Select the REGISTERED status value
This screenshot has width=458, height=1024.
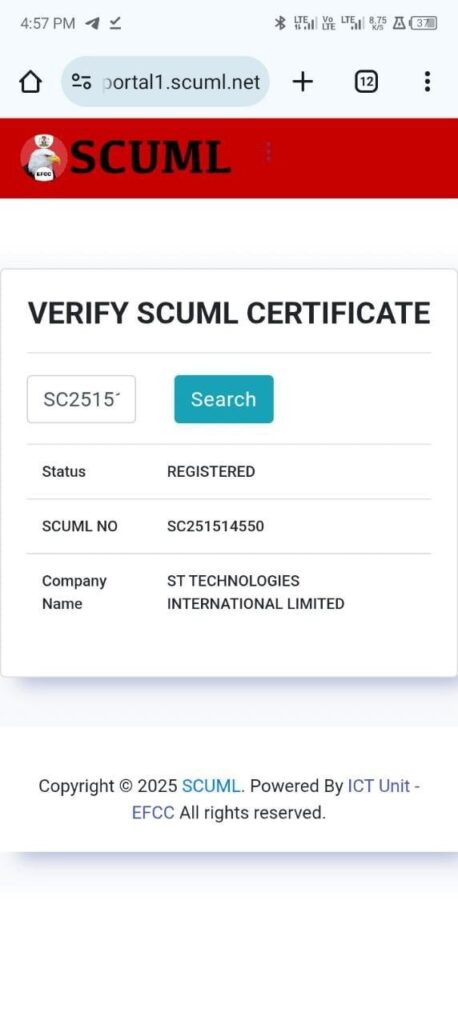tap(211, 472)
